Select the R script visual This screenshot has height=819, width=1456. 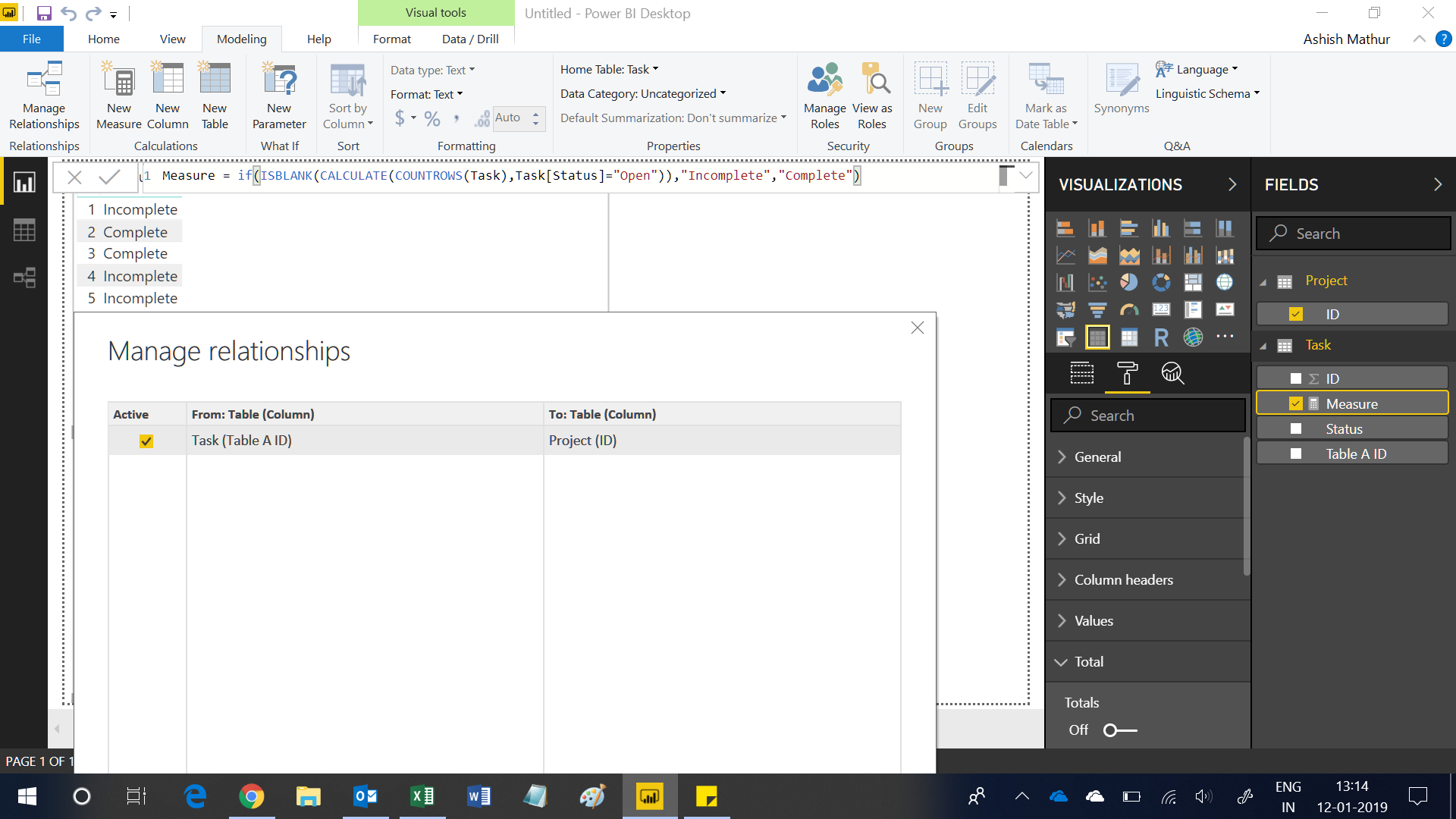pyautogui.click(x=1161, y=337)
